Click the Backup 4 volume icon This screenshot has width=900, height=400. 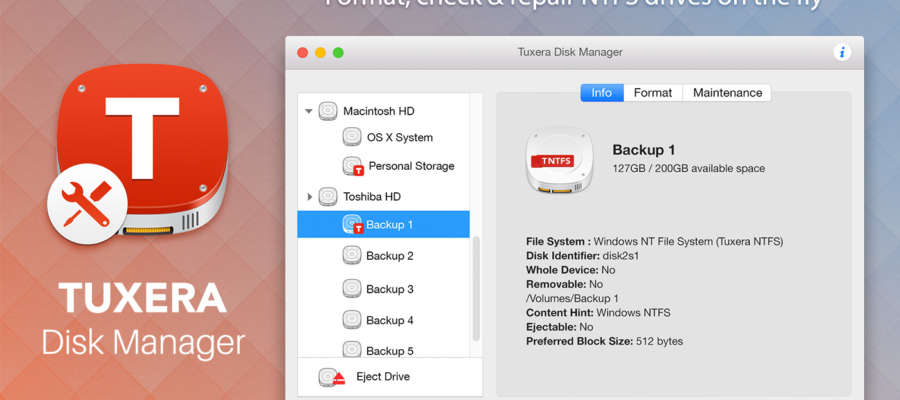pos(352,320)
